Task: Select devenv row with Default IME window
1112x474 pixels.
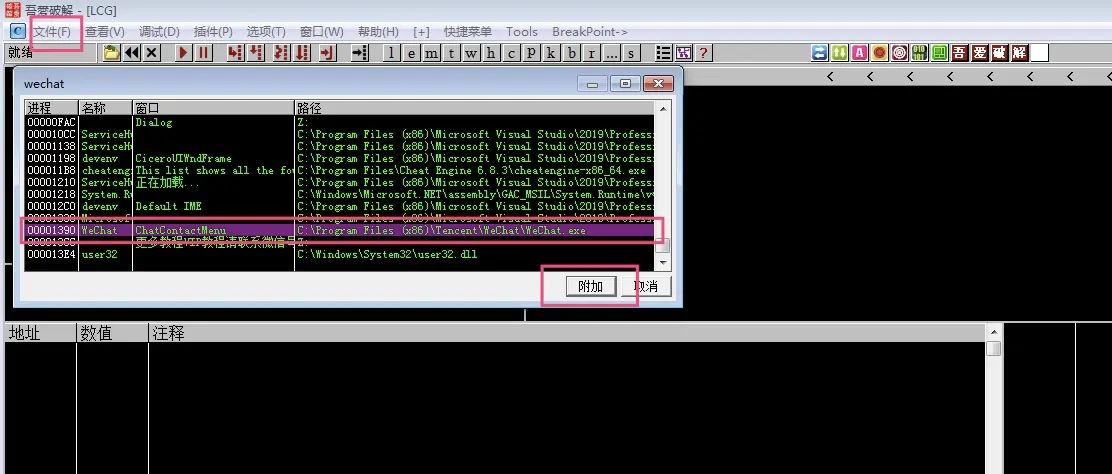Action: (340, 206)
